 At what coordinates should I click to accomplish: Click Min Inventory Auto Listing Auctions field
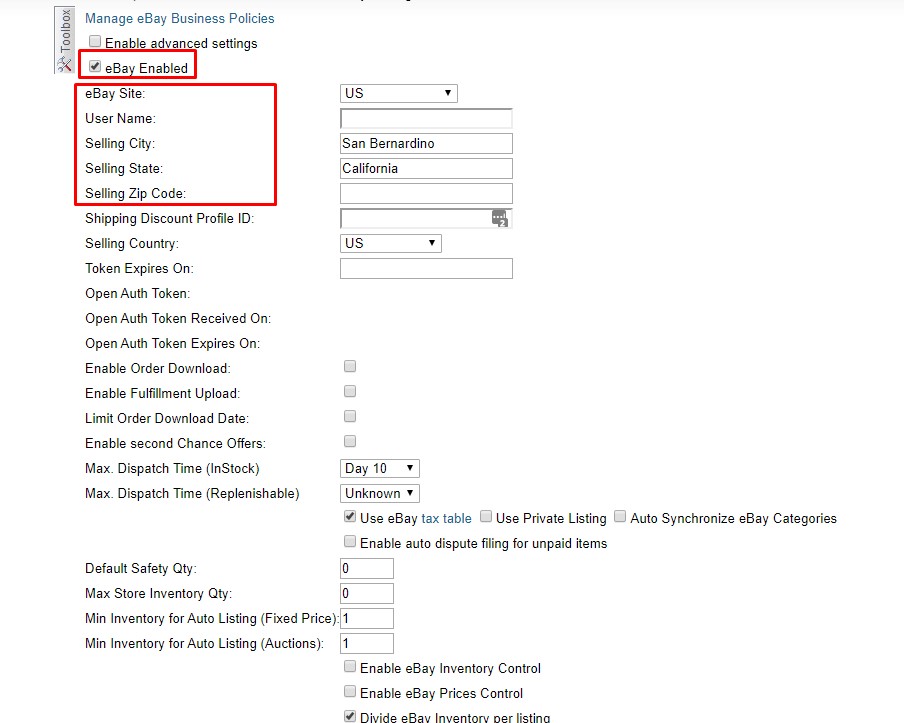click(367, 643)
